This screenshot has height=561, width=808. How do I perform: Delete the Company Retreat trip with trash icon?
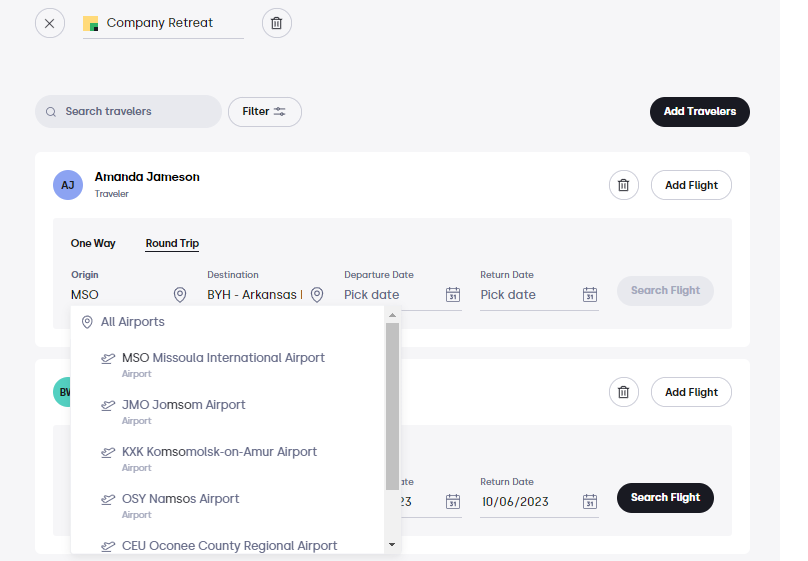click(277, 23)
